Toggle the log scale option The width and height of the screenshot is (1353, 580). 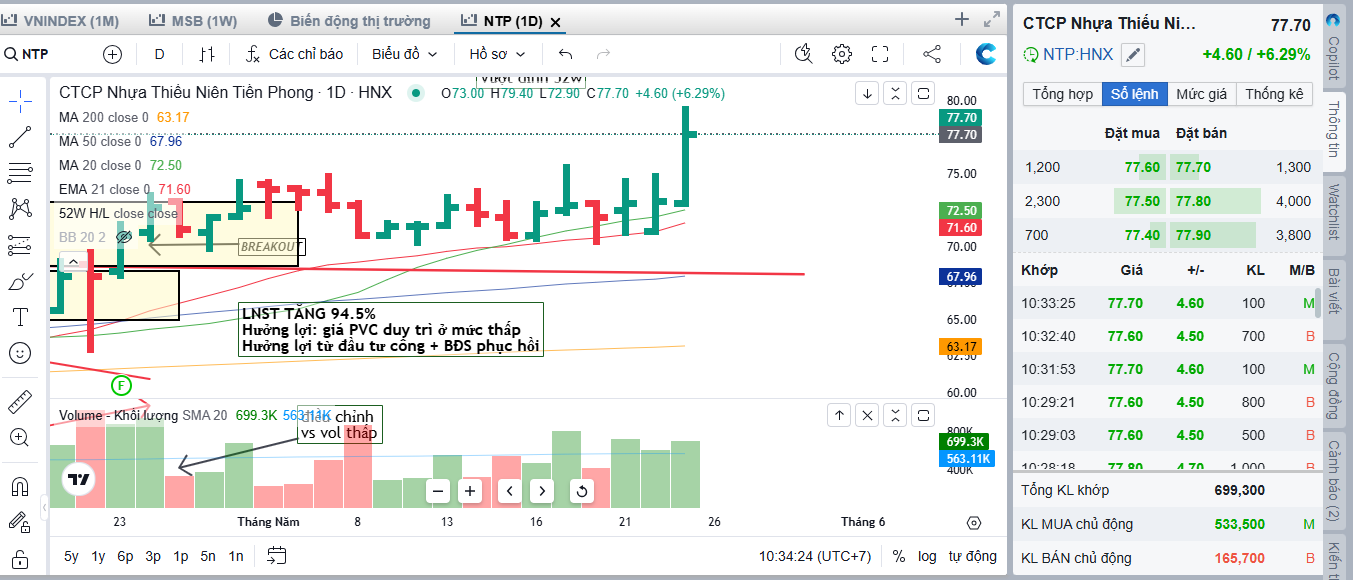(x=927, y=556)
